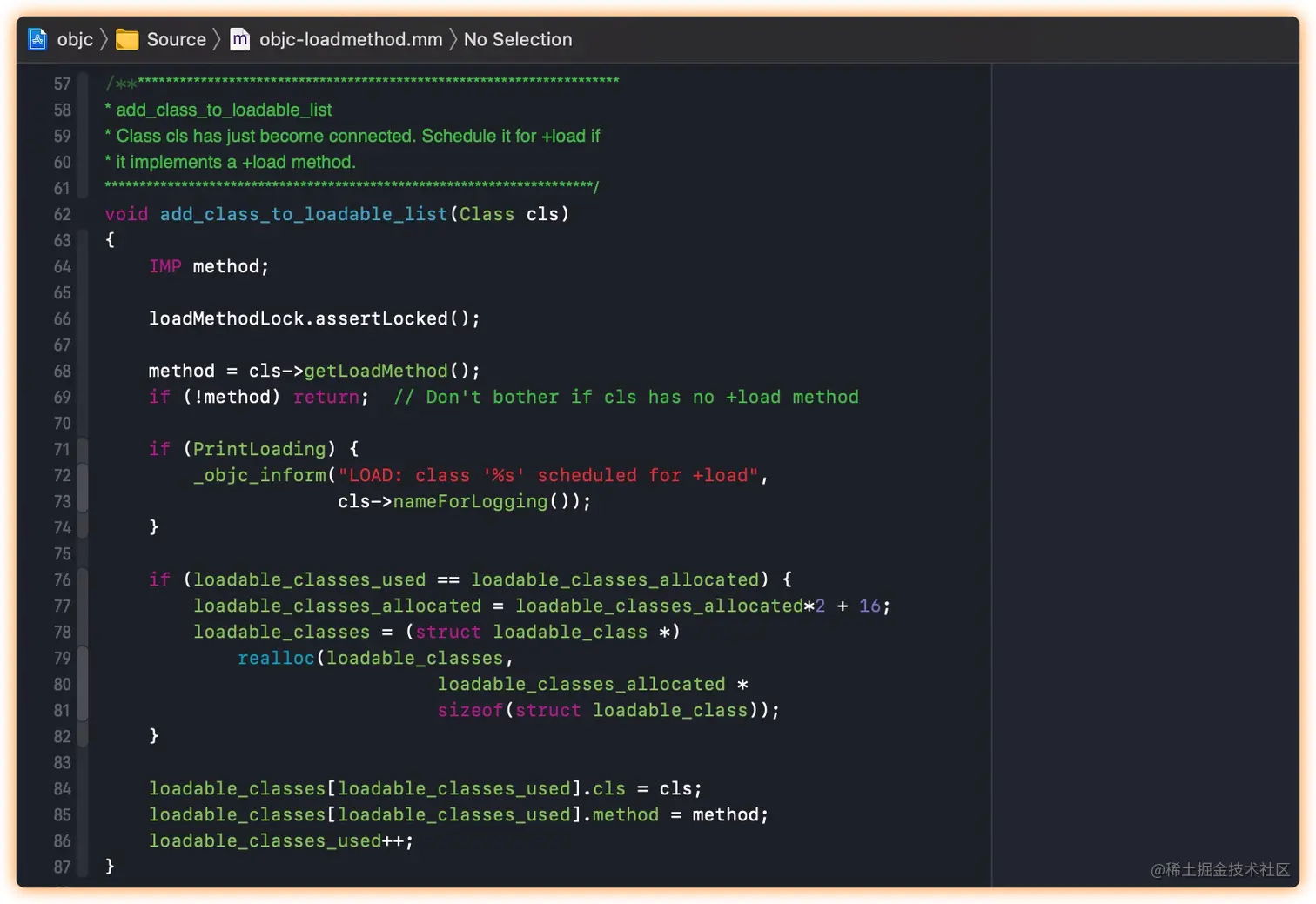Image resolution: width=1316 pixels, height=904 pixels.
Task: Click the comment "Don't bother if cls has no +load method"
Action: click(x=642, y=397)
